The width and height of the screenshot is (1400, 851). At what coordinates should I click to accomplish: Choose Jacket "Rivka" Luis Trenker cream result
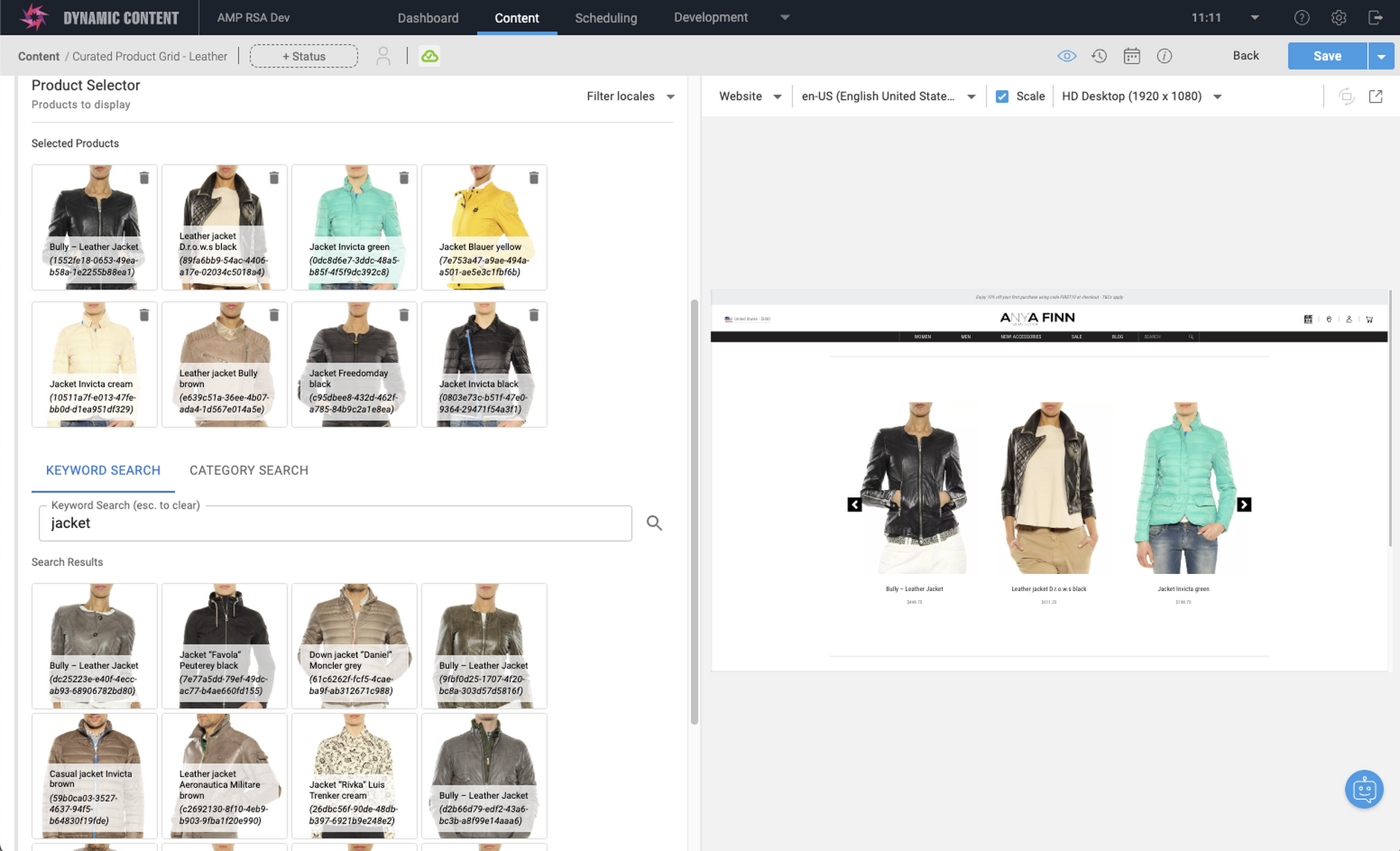(x=354, y=777)
